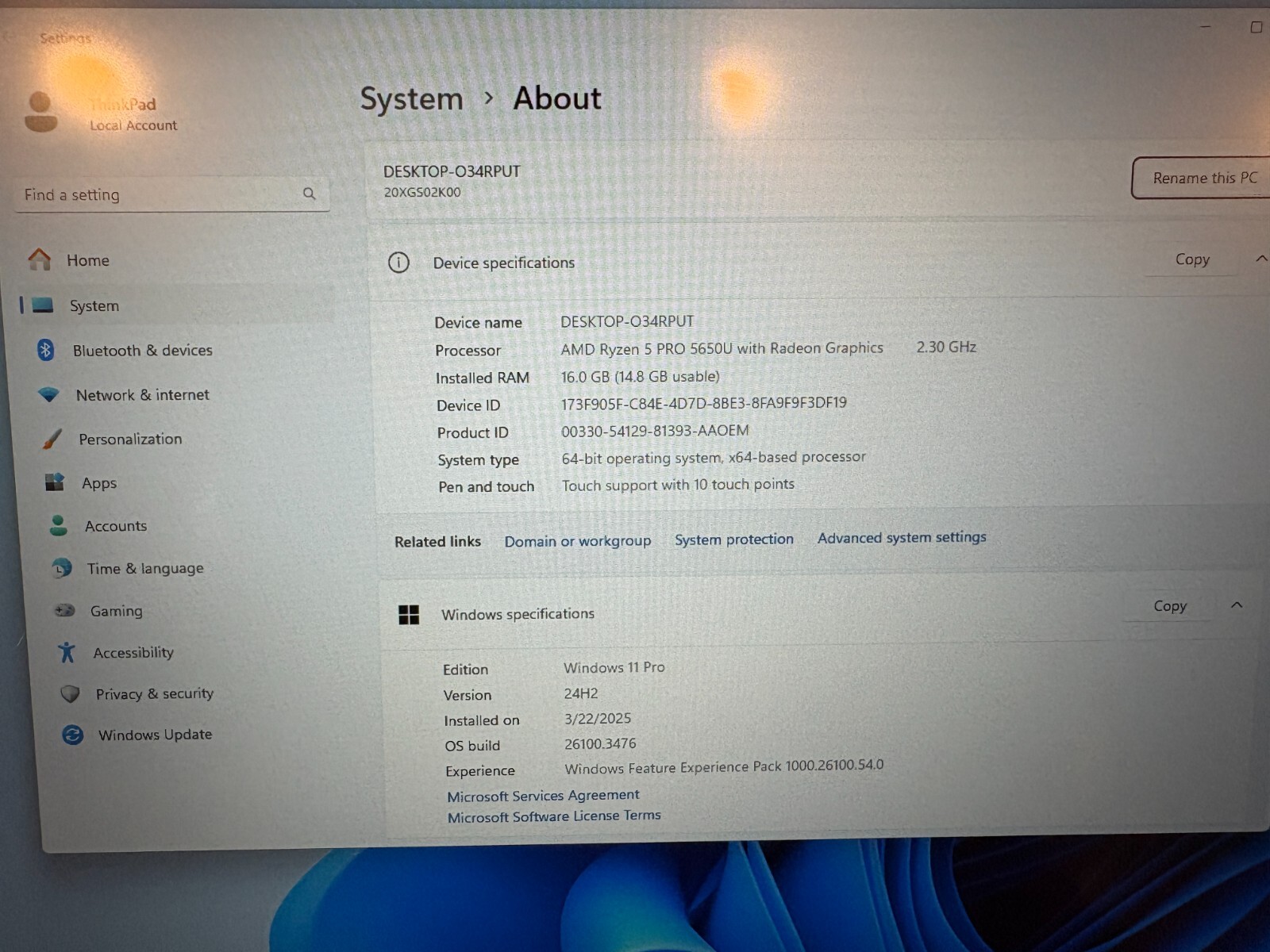
Task: Click the Network & internet wifi icon
Action: pyautogui.click(x=48, y=394)
